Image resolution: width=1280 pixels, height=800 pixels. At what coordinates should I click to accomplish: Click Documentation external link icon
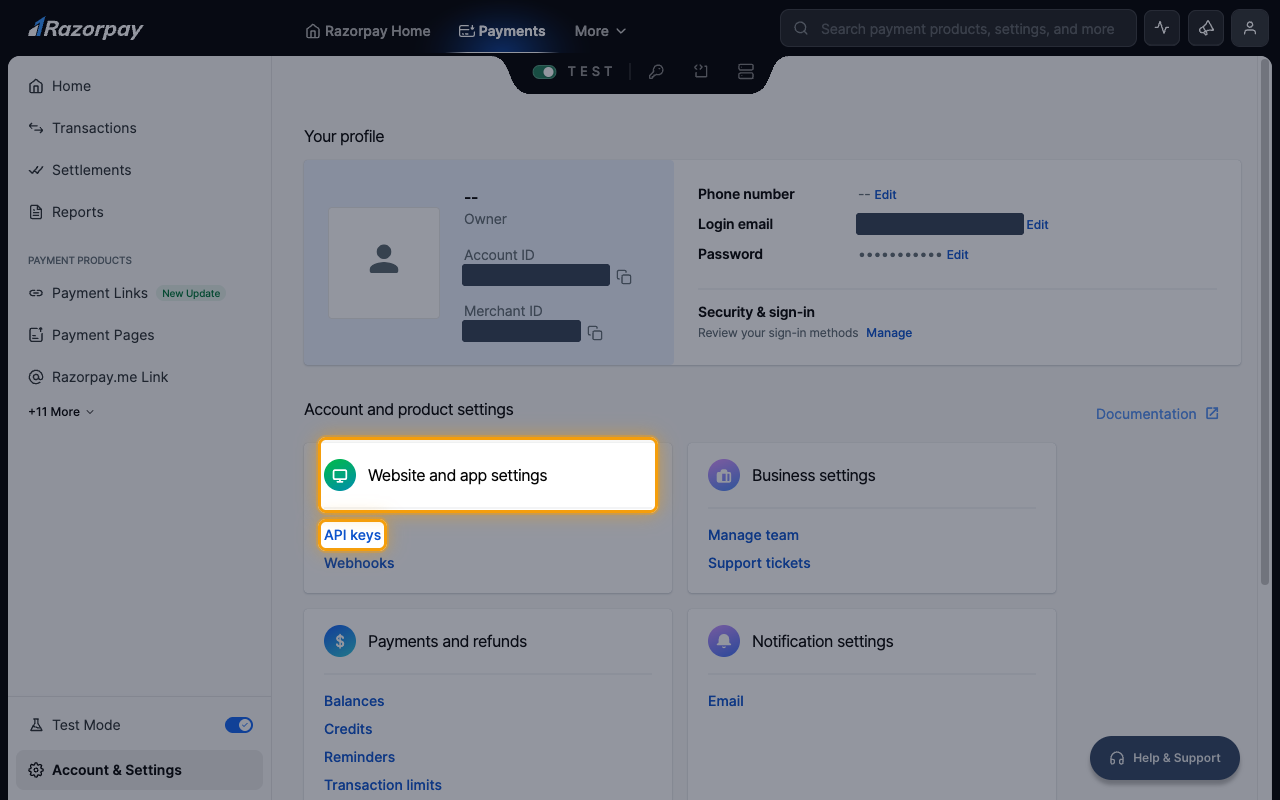[x=1212, y=413]
